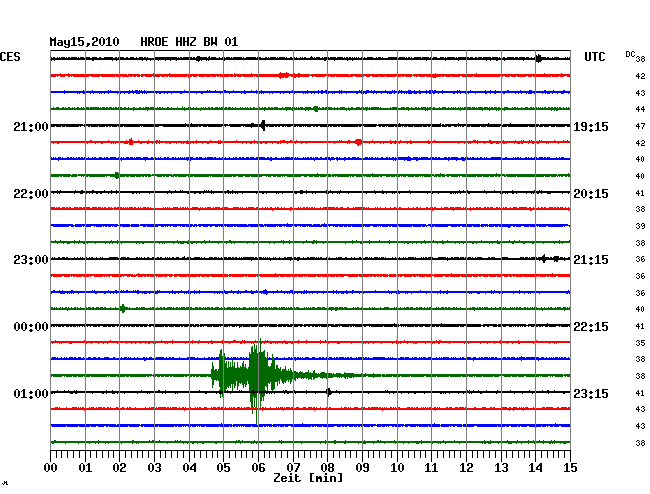
Task: Select the 21:00 CES time label
Action: point(31,126)
